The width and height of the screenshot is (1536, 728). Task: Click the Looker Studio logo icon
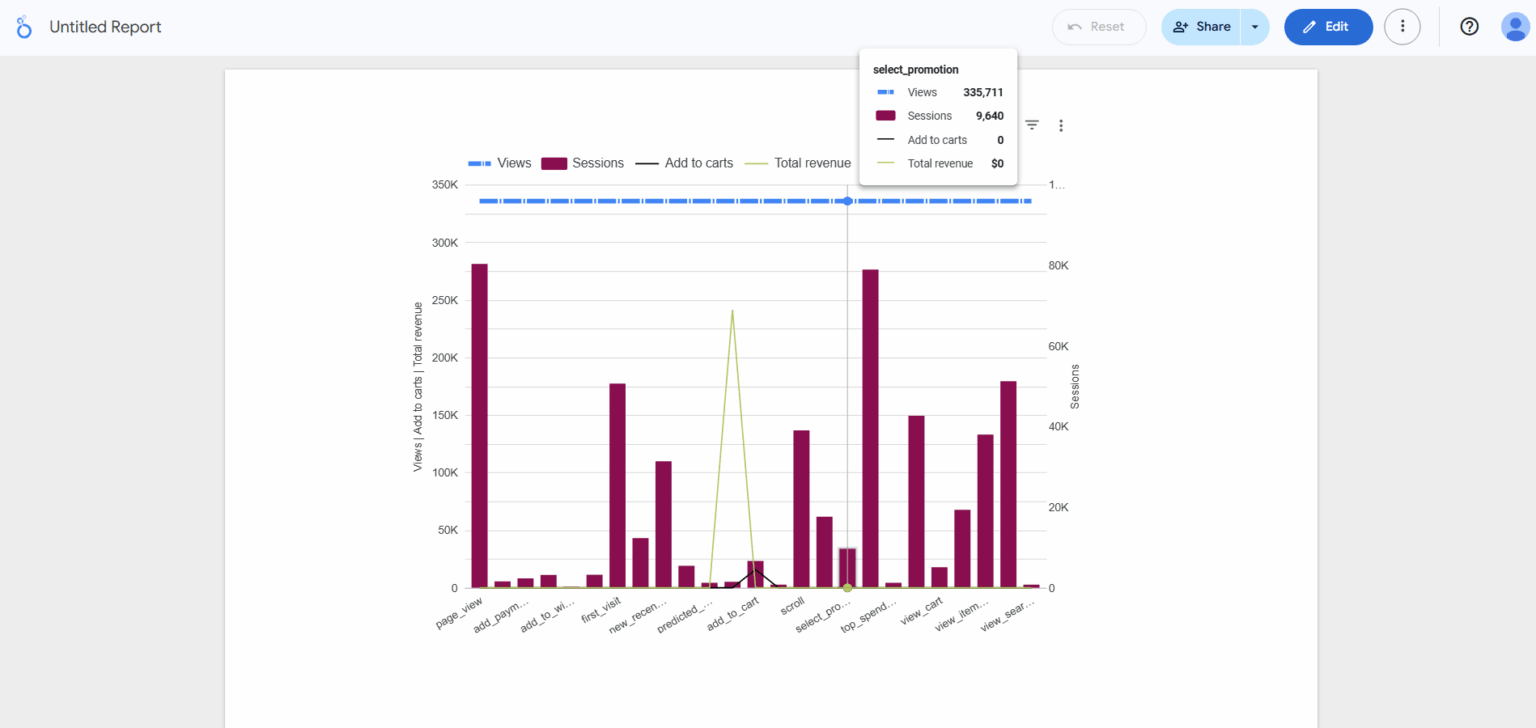(23, 27)
